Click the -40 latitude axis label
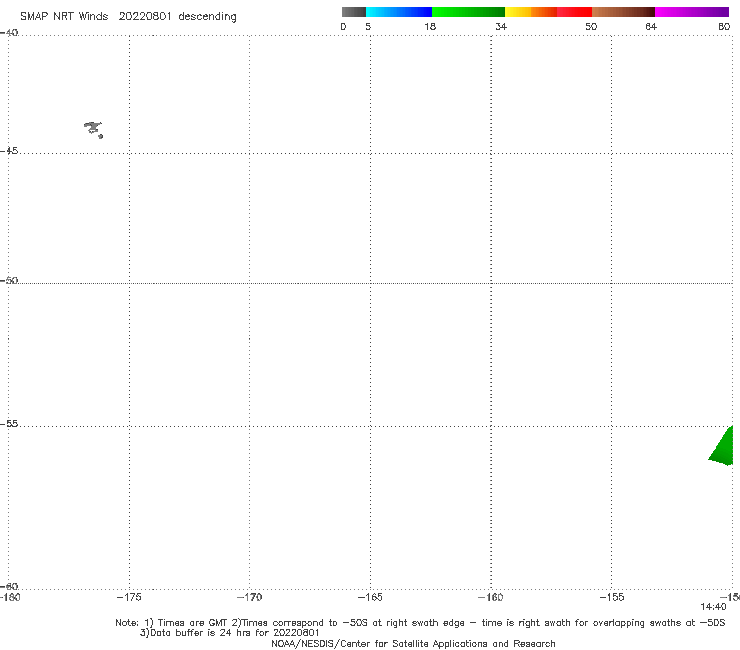 (9, 33)
